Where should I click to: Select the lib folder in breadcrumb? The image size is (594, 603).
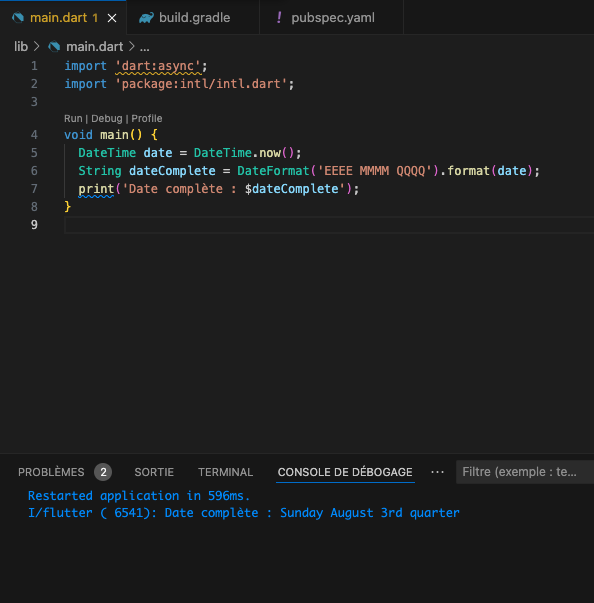pos(21,47)
